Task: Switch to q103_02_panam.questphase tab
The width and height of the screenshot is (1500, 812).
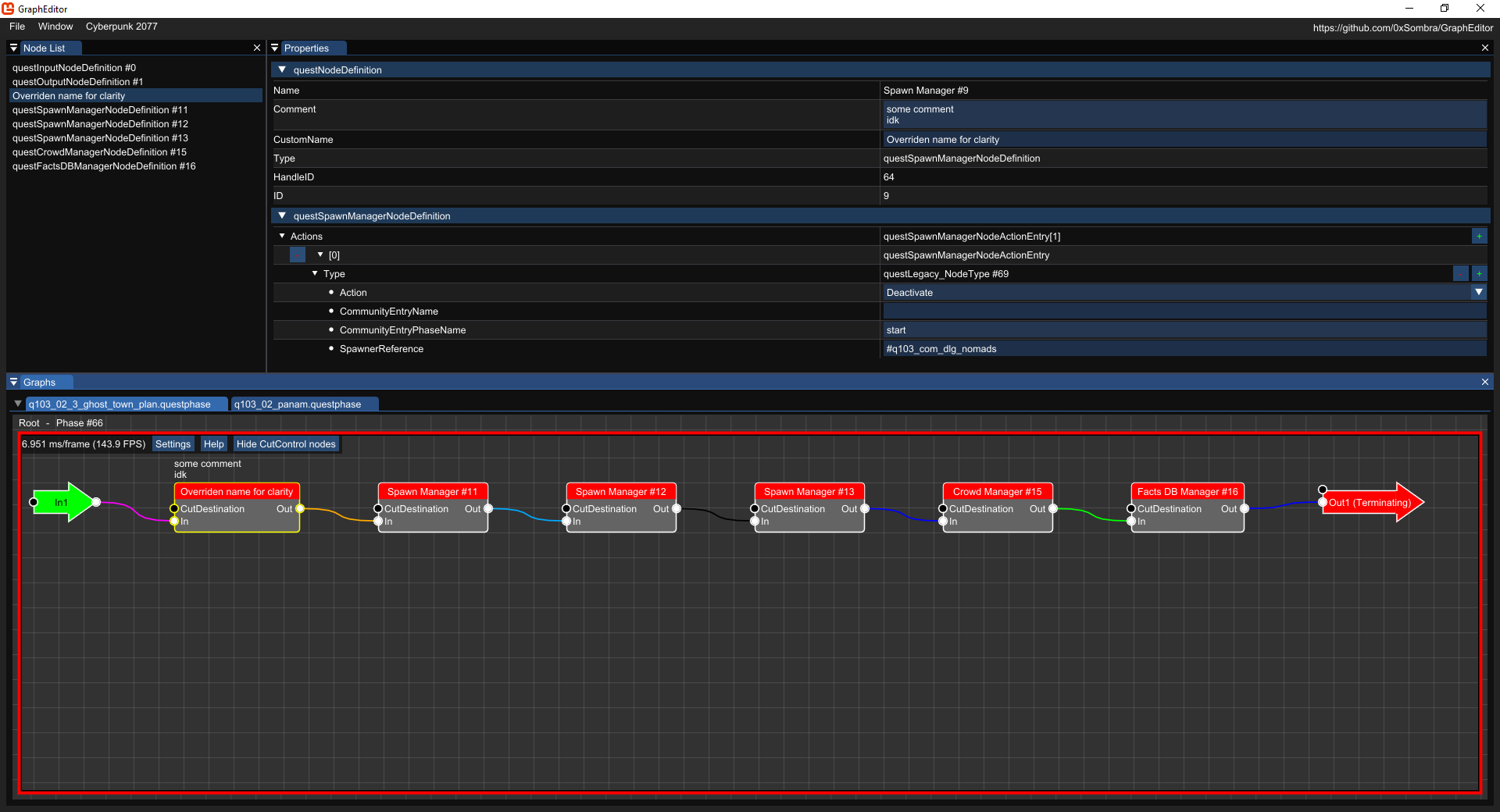Action: 305,404
